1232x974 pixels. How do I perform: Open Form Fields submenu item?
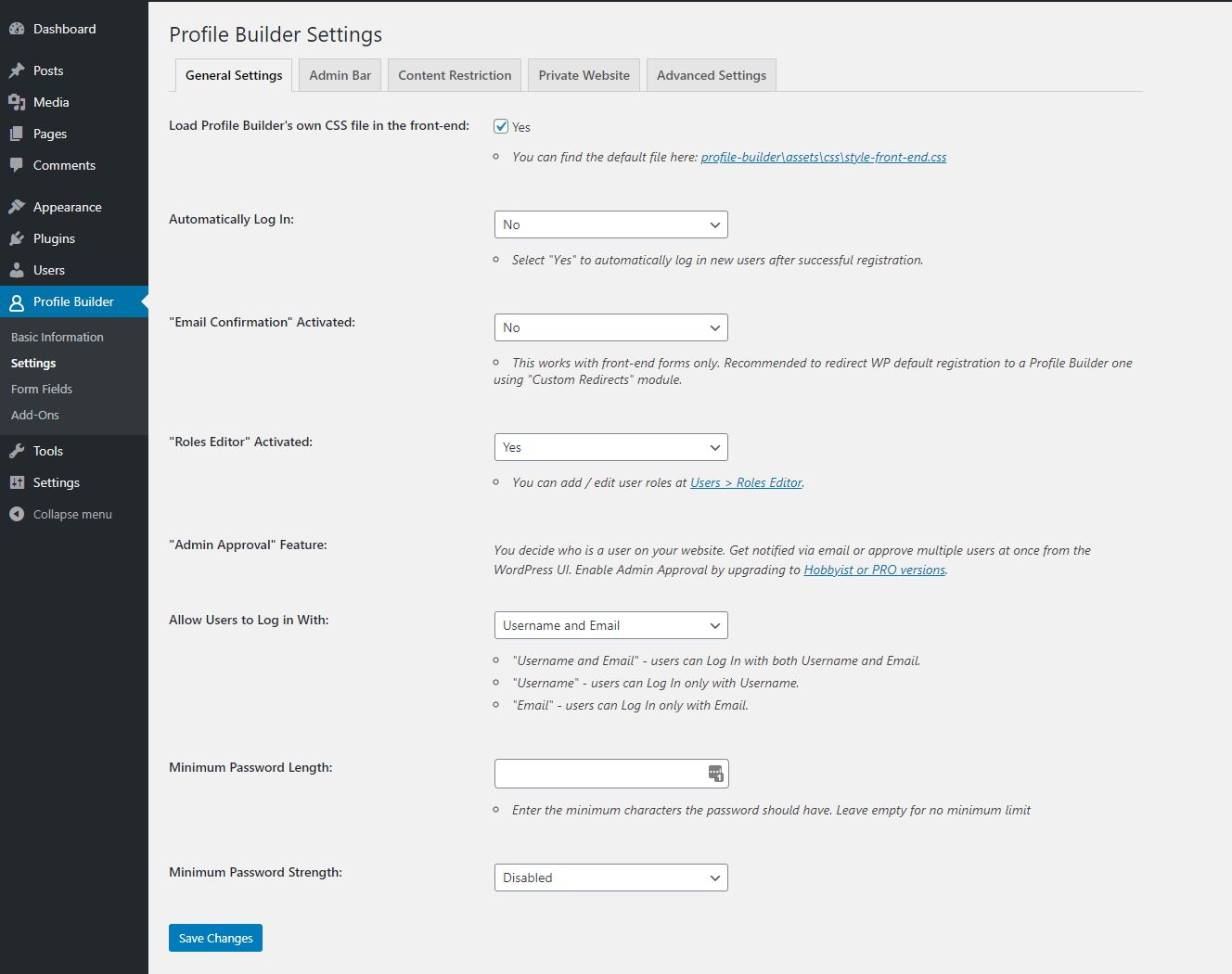42,389
